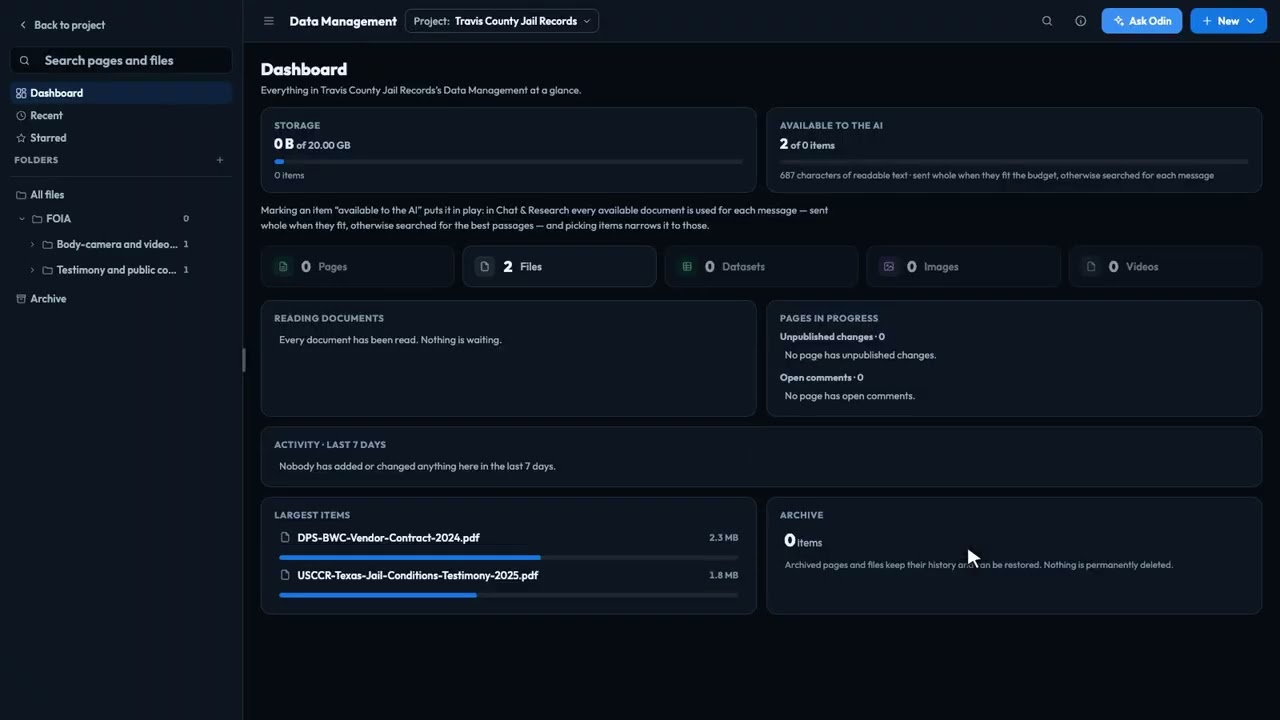Add a new folder with the plus icon
Screen dimensions: 1280x720
click(220, 160)
